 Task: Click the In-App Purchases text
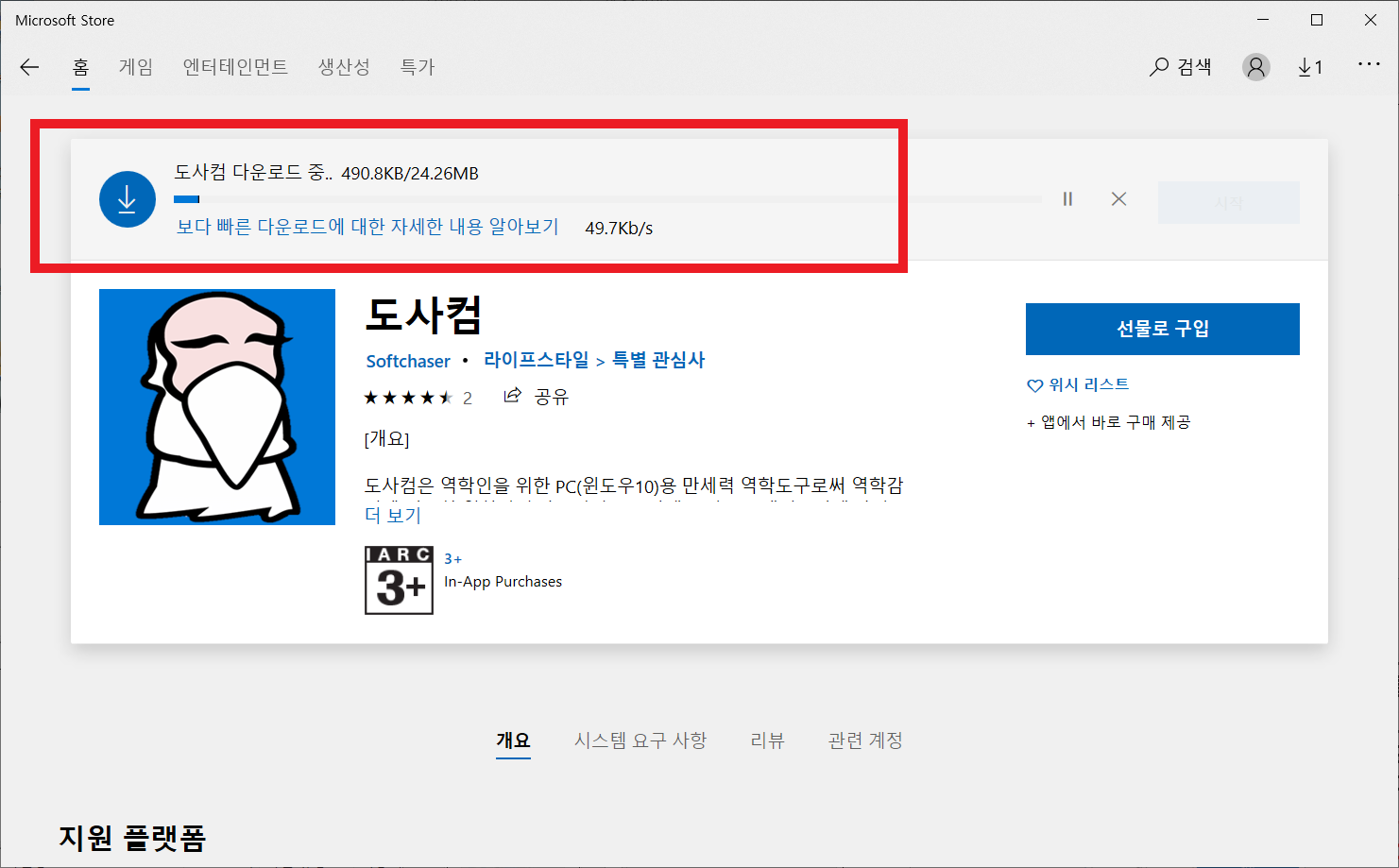503,582
